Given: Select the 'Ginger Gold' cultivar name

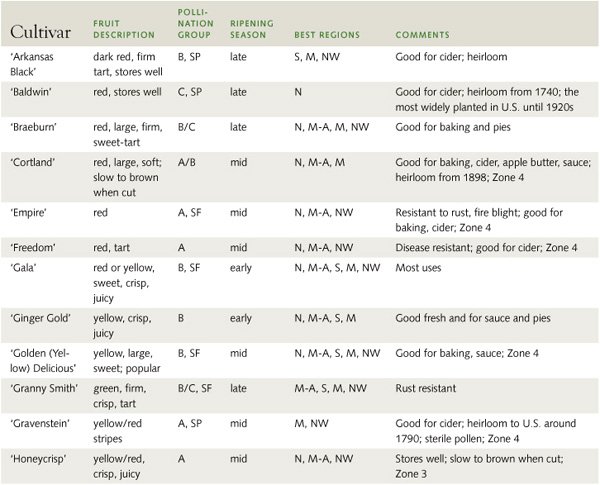Looking at the screenshot, I should tap(40, 318).
